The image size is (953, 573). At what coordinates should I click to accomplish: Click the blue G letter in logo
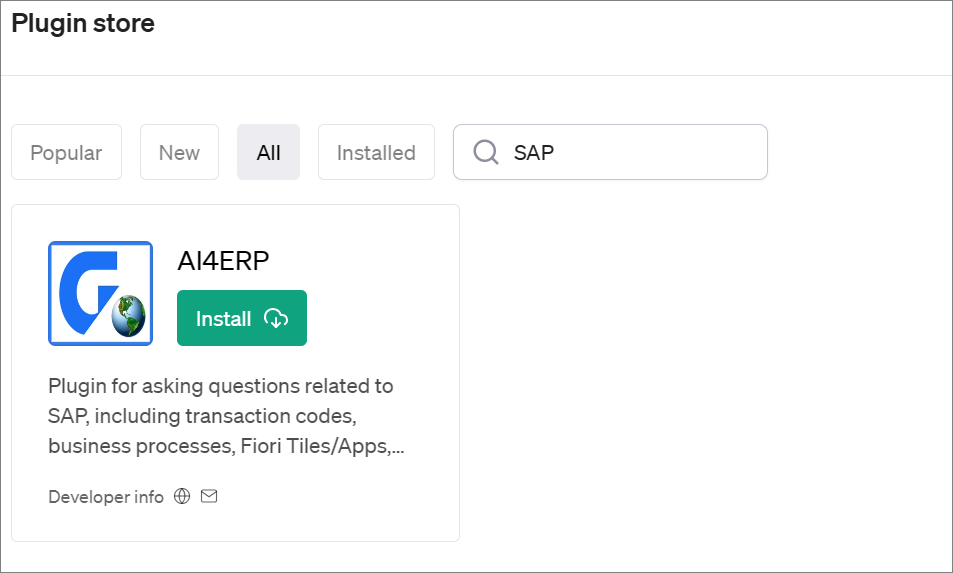click(83, 288)
